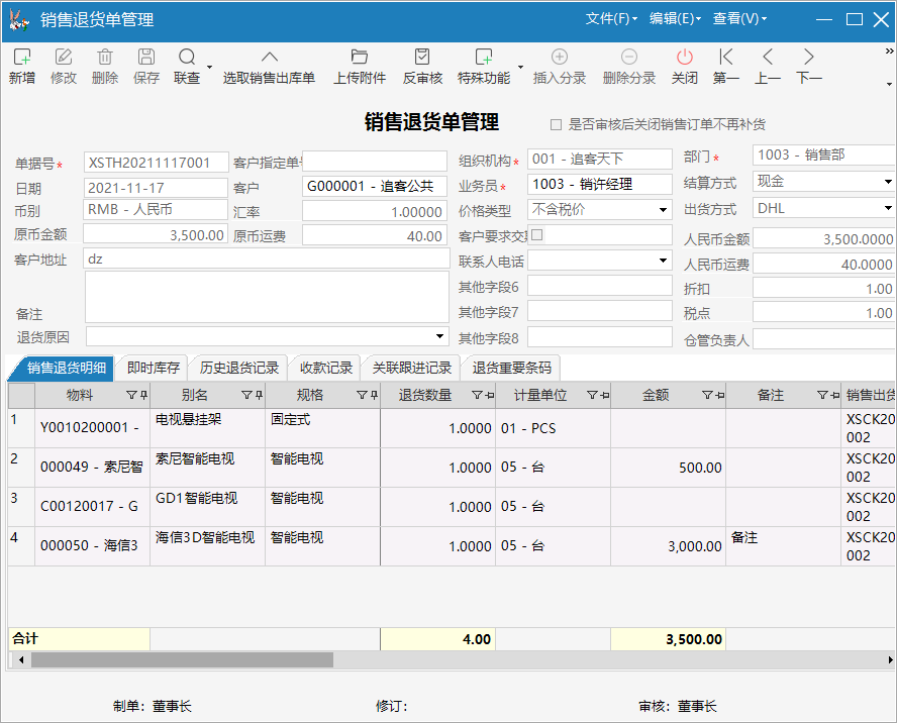Click the red 关闭 power icon
Viewport: 897px width, 724px height.
pyautogui.click(x=684, y=57)
